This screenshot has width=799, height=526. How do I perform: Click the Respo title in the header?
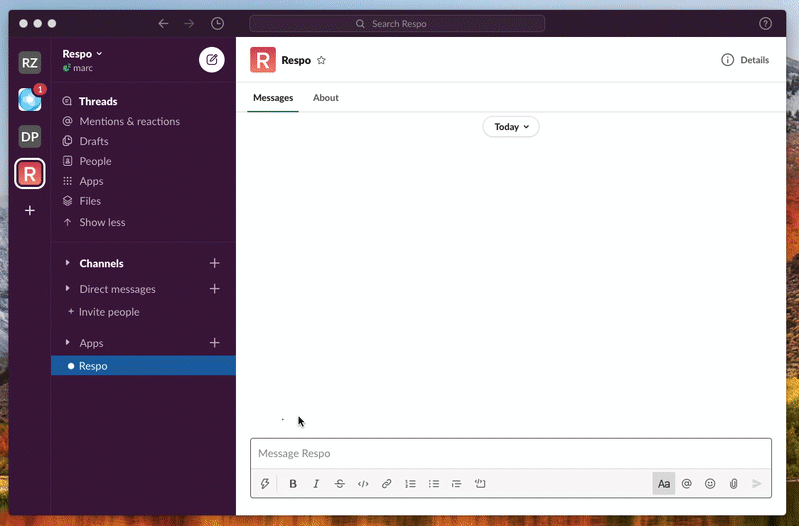(x=296, y=60)
